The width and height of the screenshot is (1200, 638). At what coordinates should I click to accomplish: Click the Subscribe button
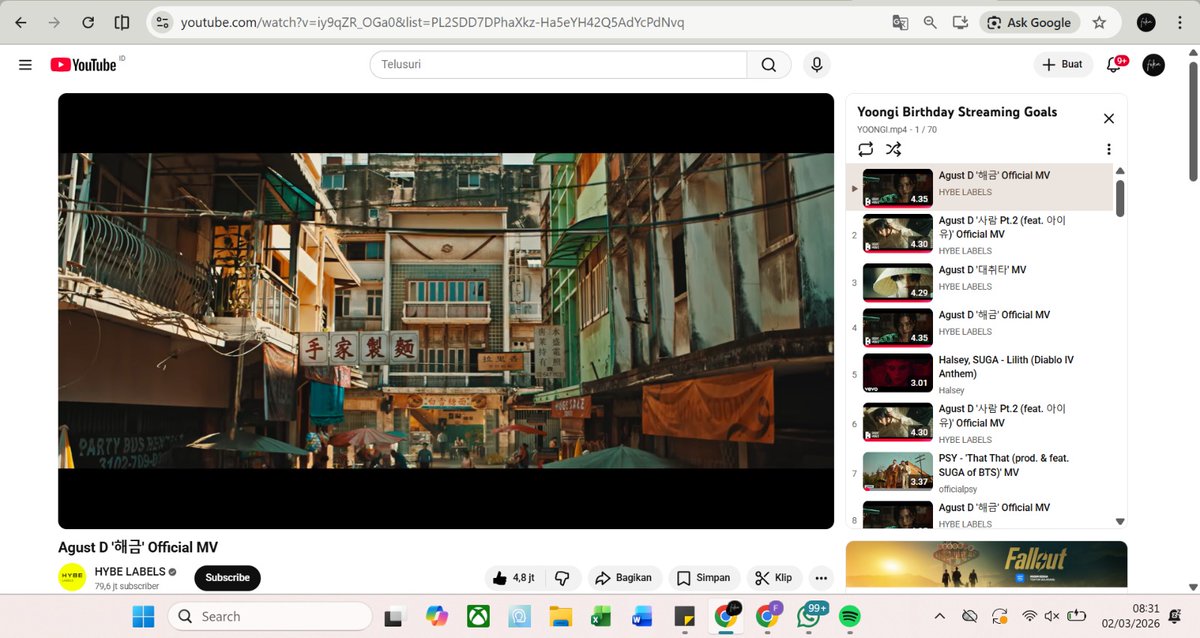coord(227,578)
